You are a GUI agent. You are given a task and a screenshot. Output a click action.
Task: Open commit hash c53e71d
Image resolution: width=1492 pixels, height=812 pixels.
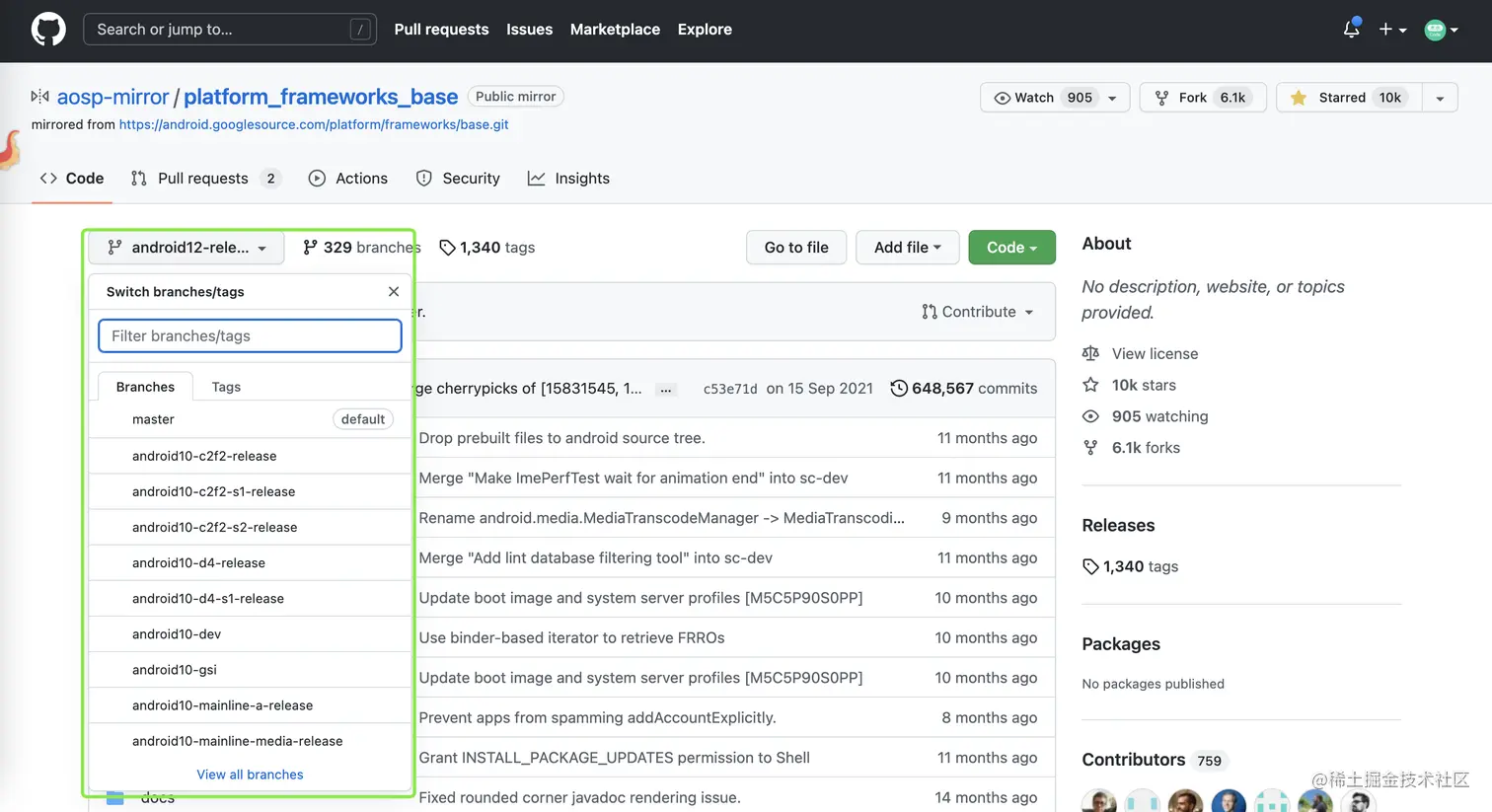coord(730,389)
